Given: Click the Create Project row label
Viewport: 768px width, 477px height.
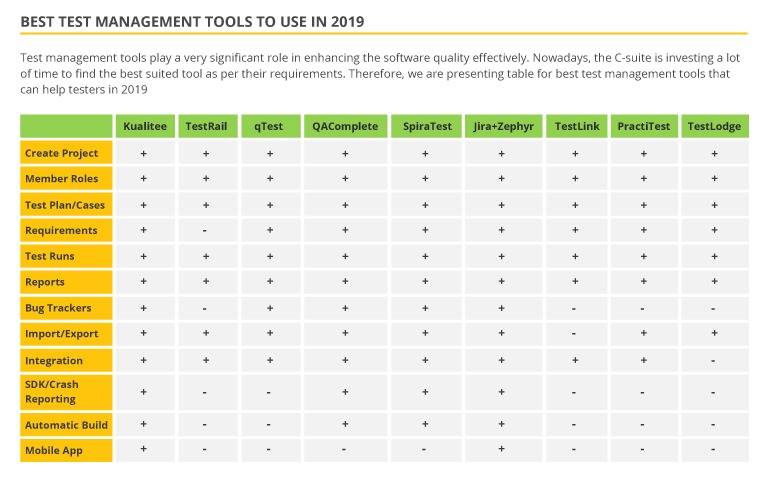Looking at the screenshot, I should tap(66, 153).
